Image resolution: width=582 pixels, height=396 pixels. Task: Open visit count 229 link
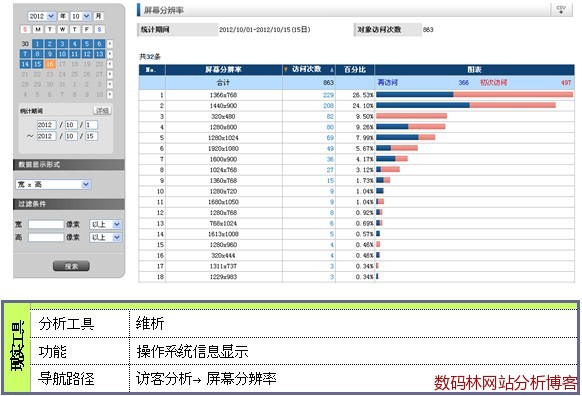pos(328,95)
